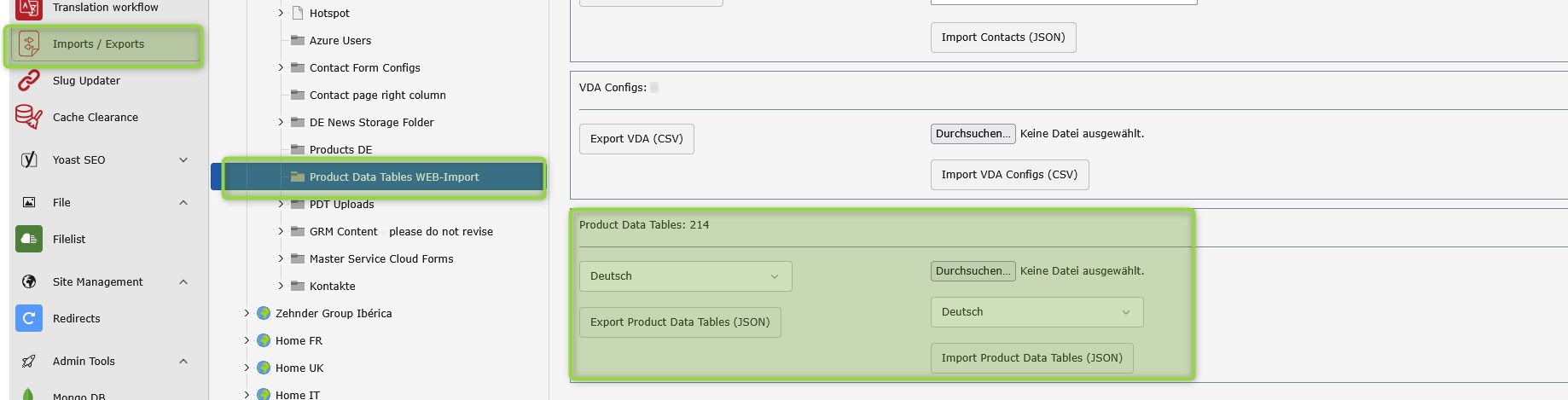Collapse the File module group chevron

coord(183,203)
